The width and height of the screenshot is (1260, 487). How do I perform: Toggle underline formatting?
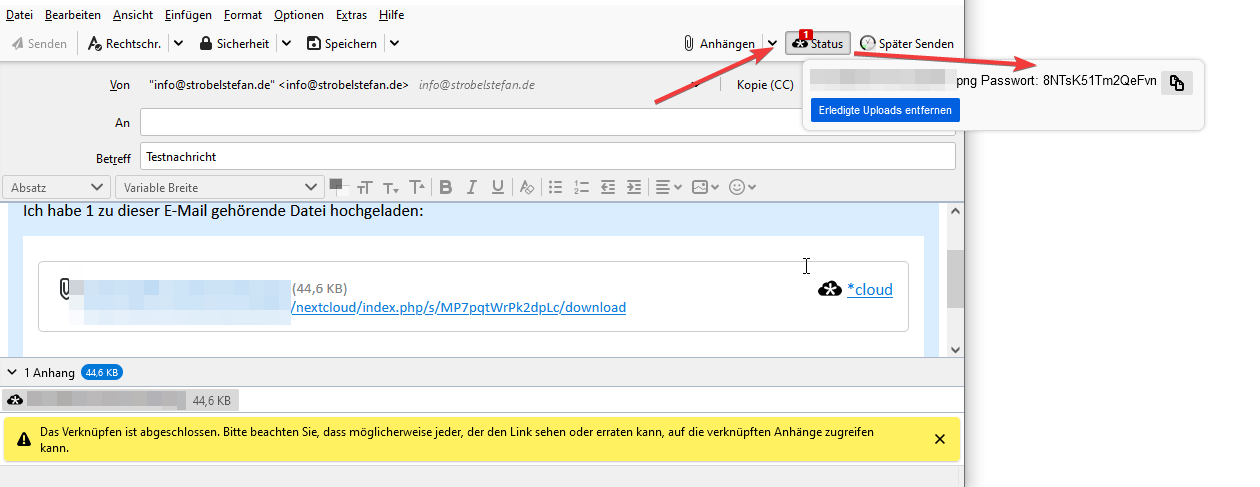[x=497, y=187]
